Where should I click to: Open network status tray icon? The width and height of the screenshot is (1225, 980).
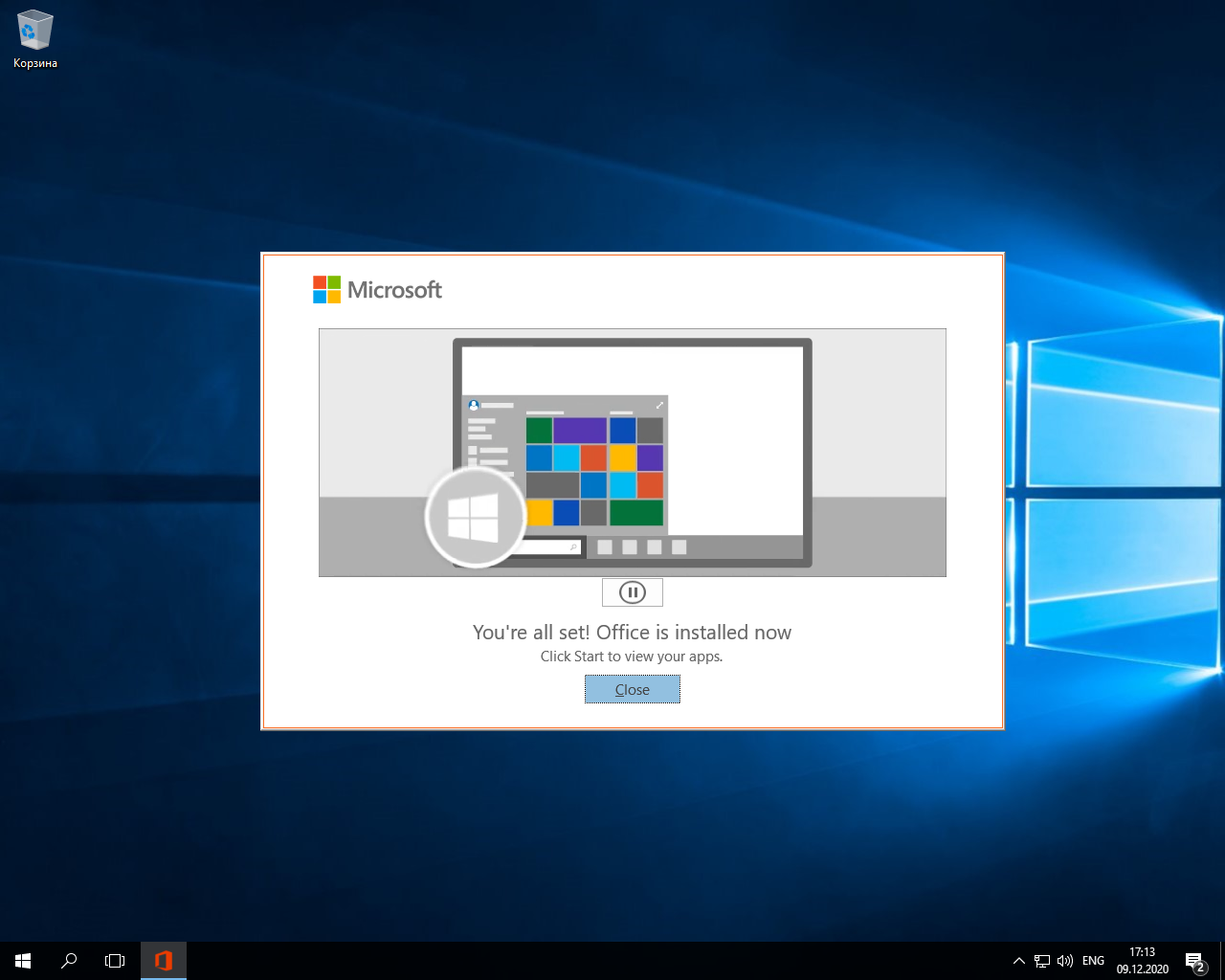point(1042,961)
